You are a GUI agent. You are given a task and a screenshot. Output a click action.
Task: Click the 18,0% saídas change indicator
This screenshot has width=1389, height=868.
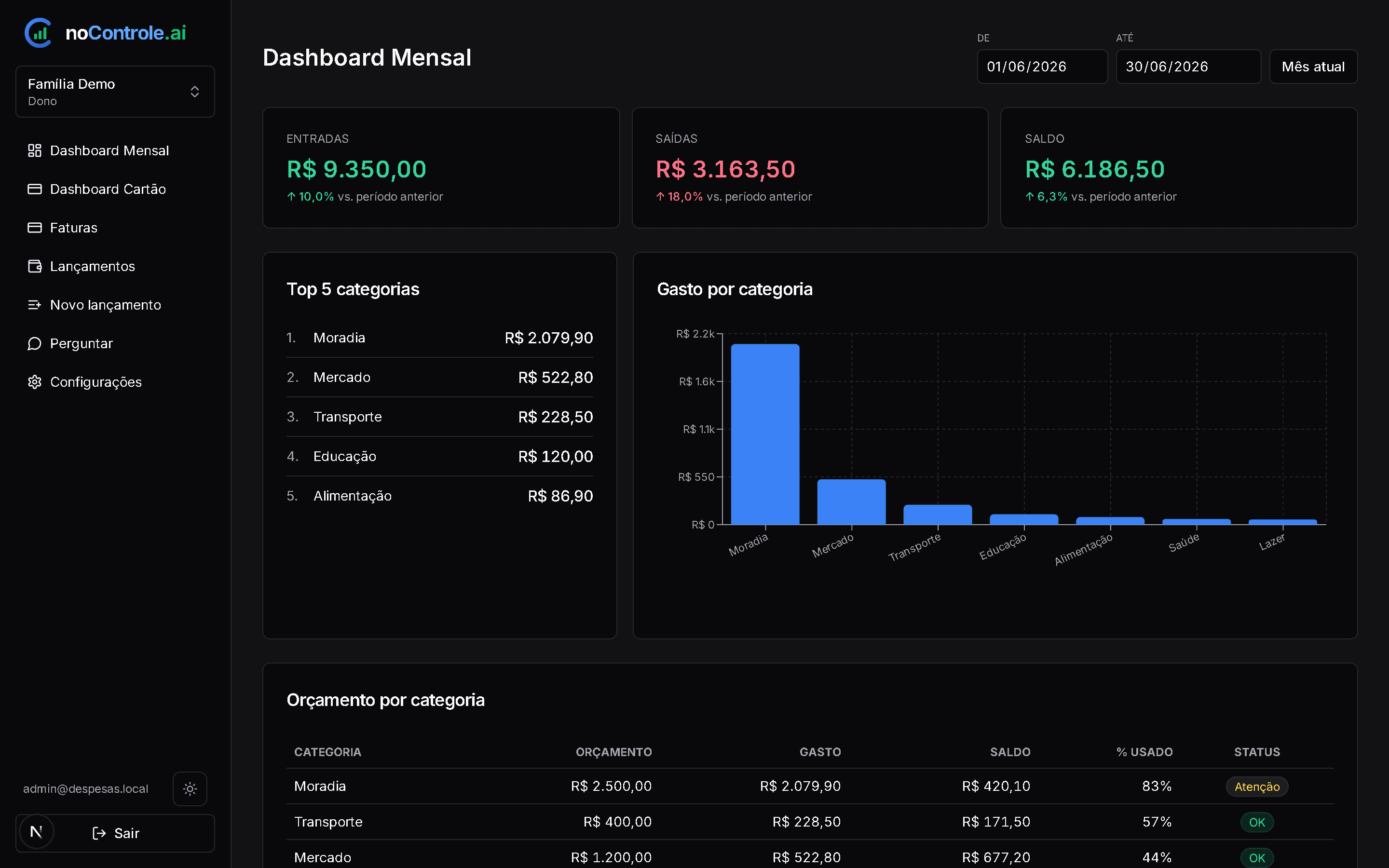coord(679,196)
